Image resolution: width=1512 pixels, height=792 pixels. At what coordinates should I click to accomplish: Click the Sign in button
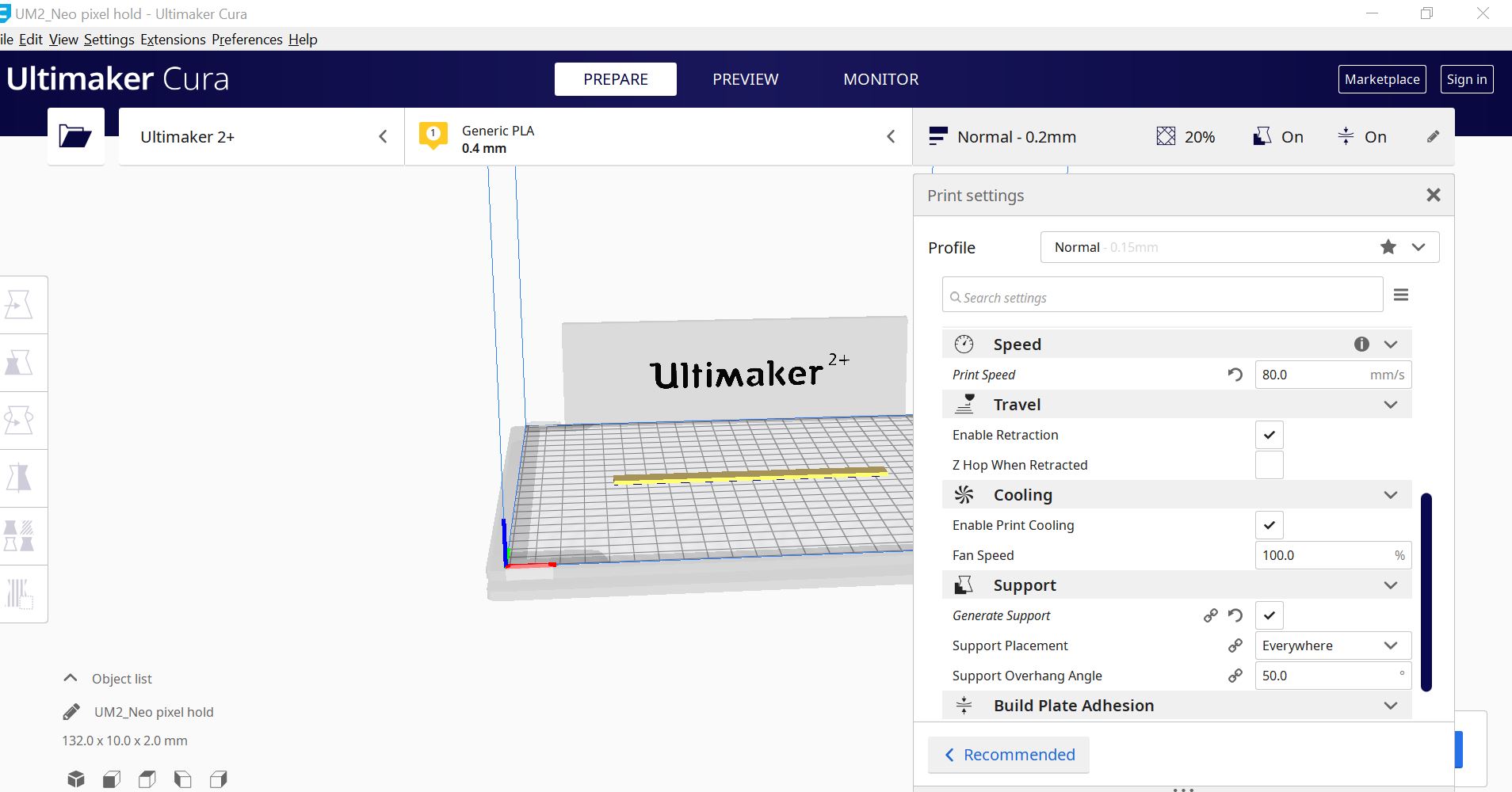1467,79
